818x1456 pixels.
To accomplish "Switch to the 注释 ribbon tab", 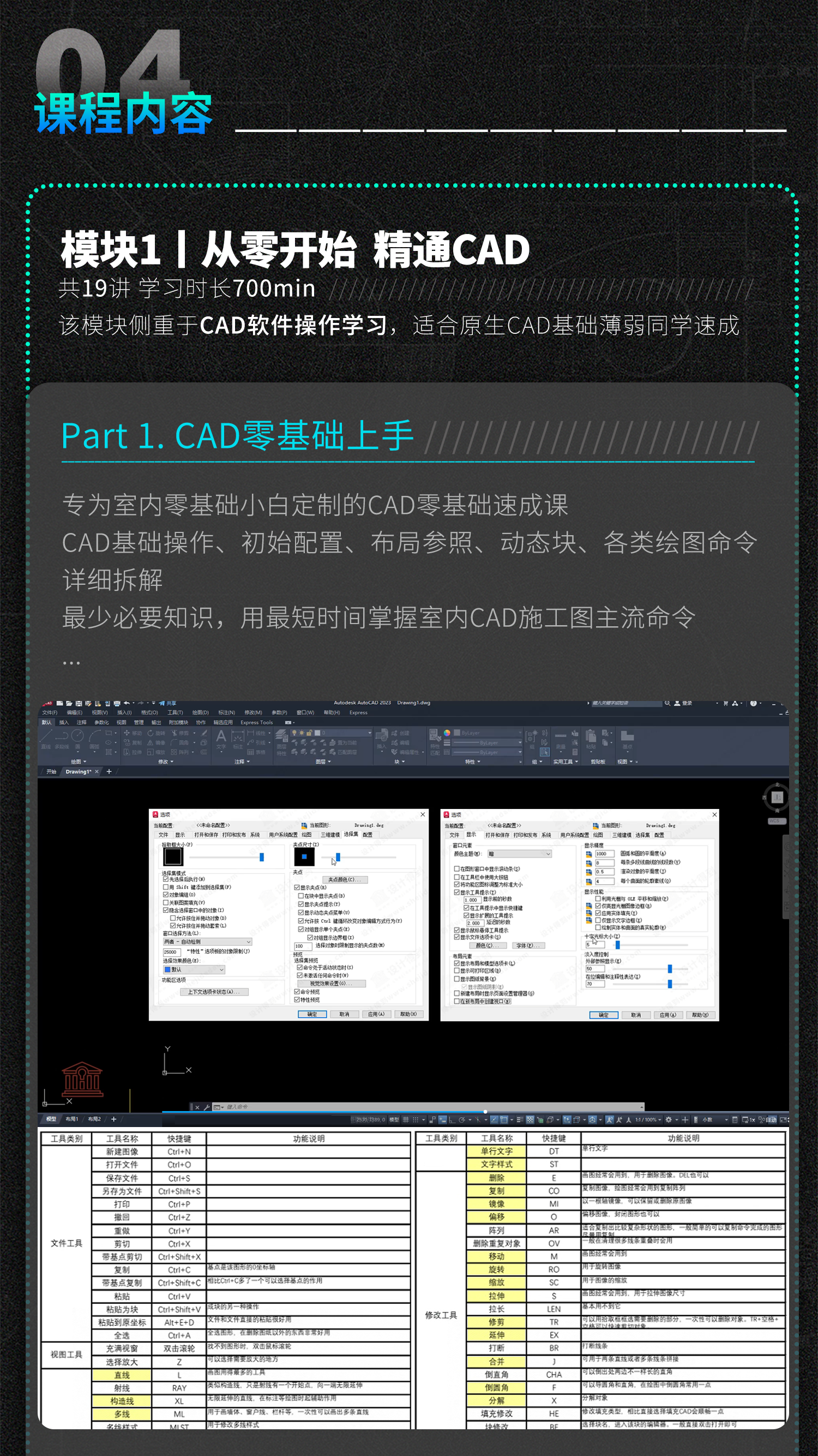I will point(82,723).
